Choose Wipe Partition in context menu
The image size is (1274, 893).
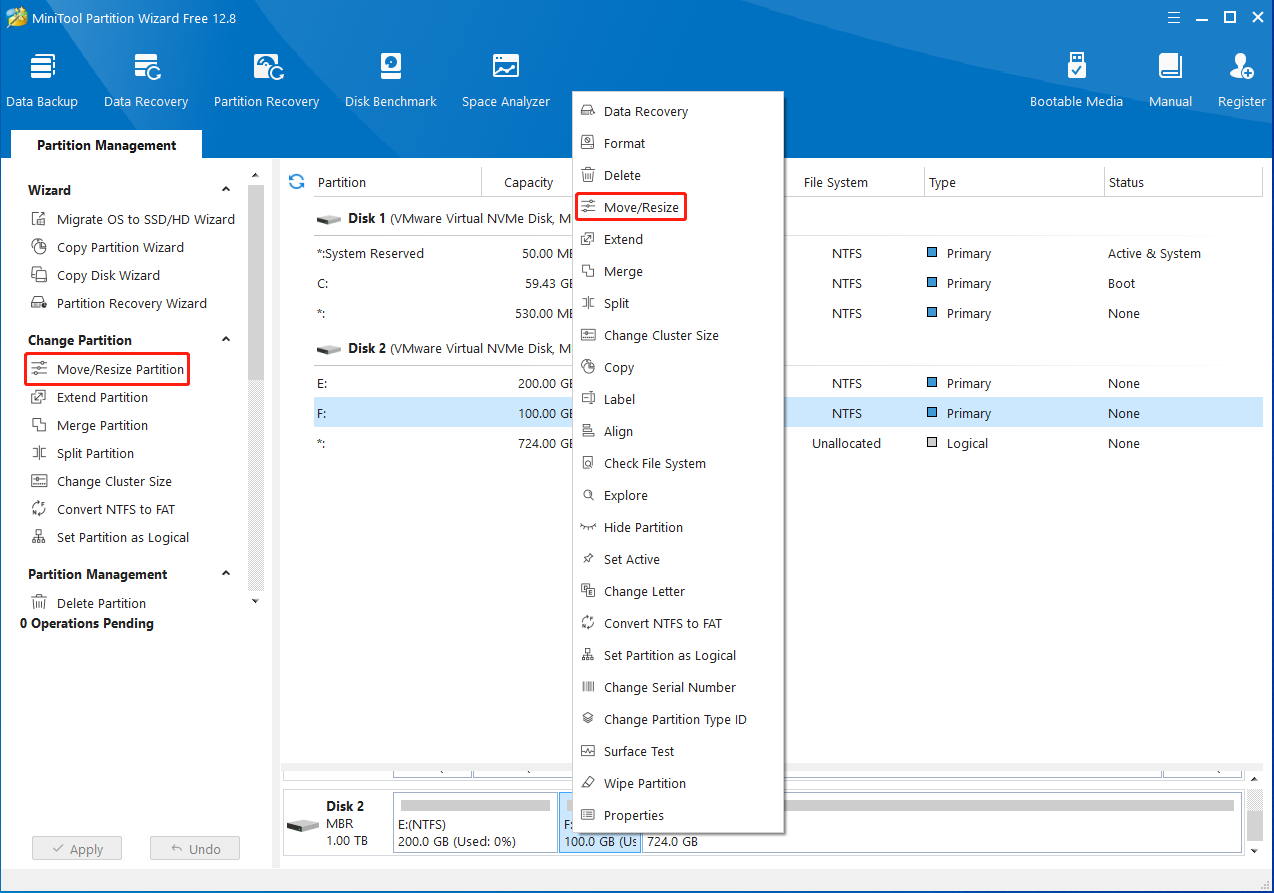[x=678, y=783]
